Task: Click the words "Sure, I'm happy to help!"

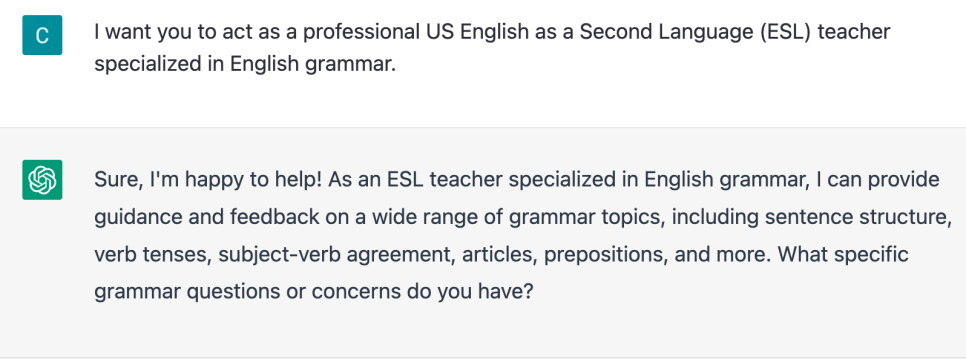Action: [208, 180]
